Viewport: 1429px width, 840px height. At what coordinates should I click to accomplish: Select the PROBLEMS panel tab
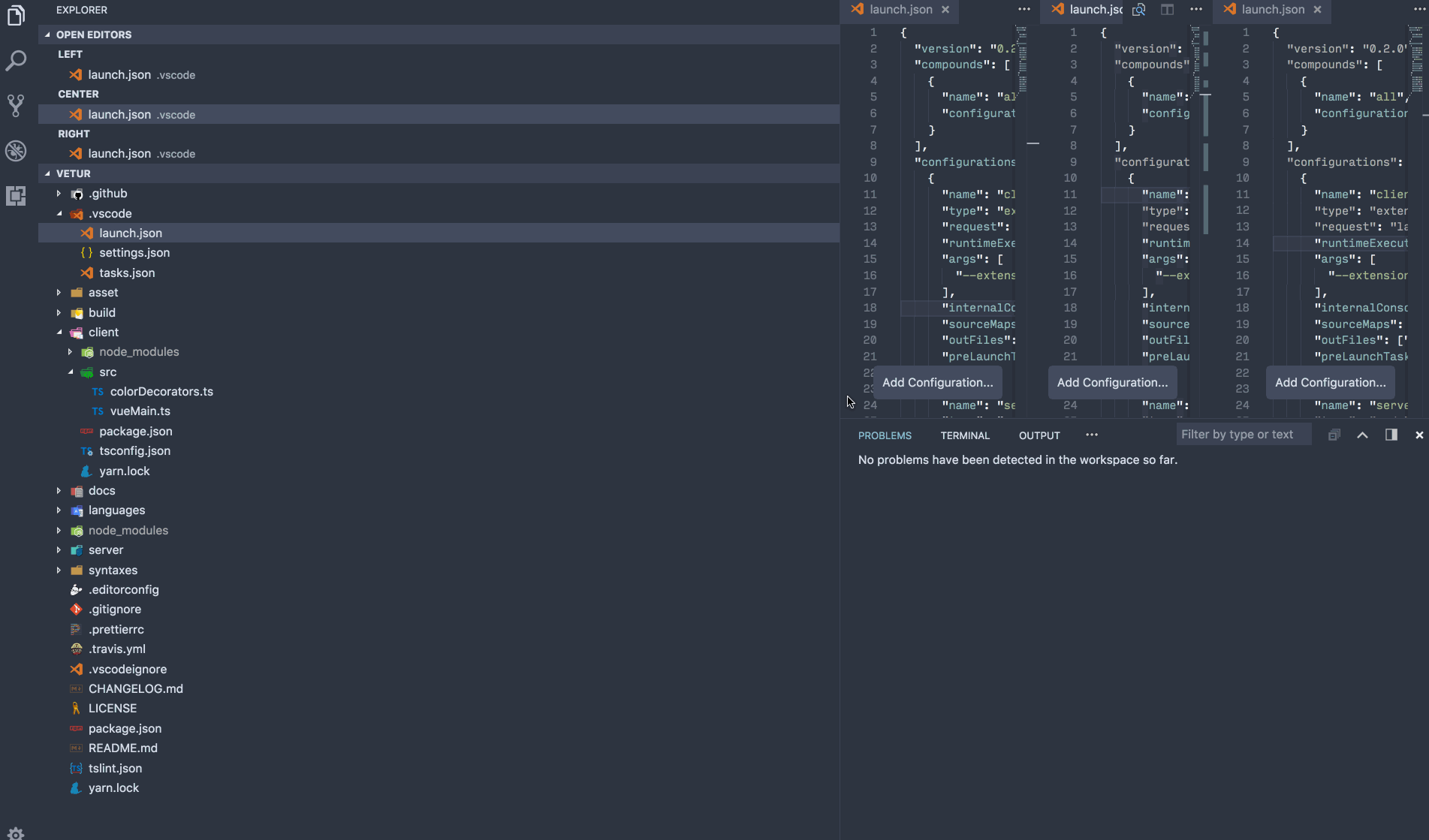point(885,435)
